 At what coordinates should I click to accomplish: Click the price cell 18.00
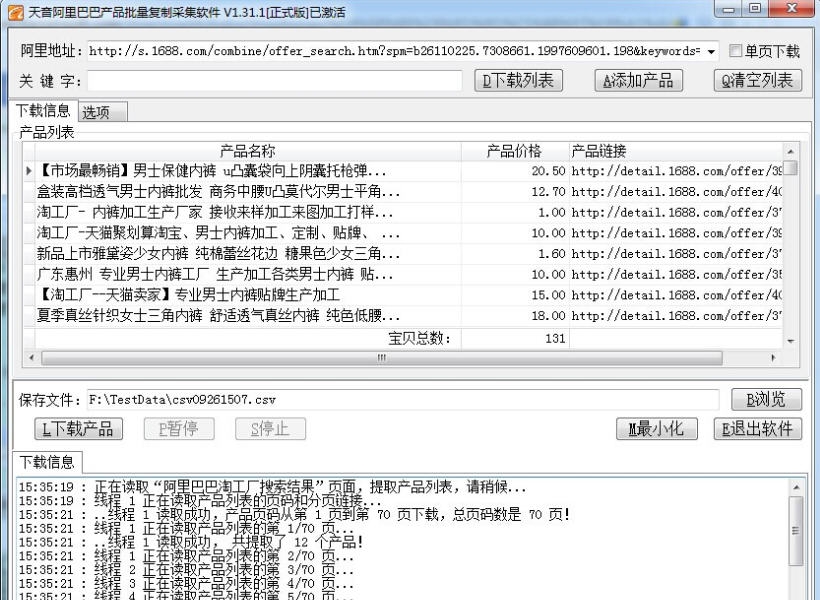click(x=515, y=315)
